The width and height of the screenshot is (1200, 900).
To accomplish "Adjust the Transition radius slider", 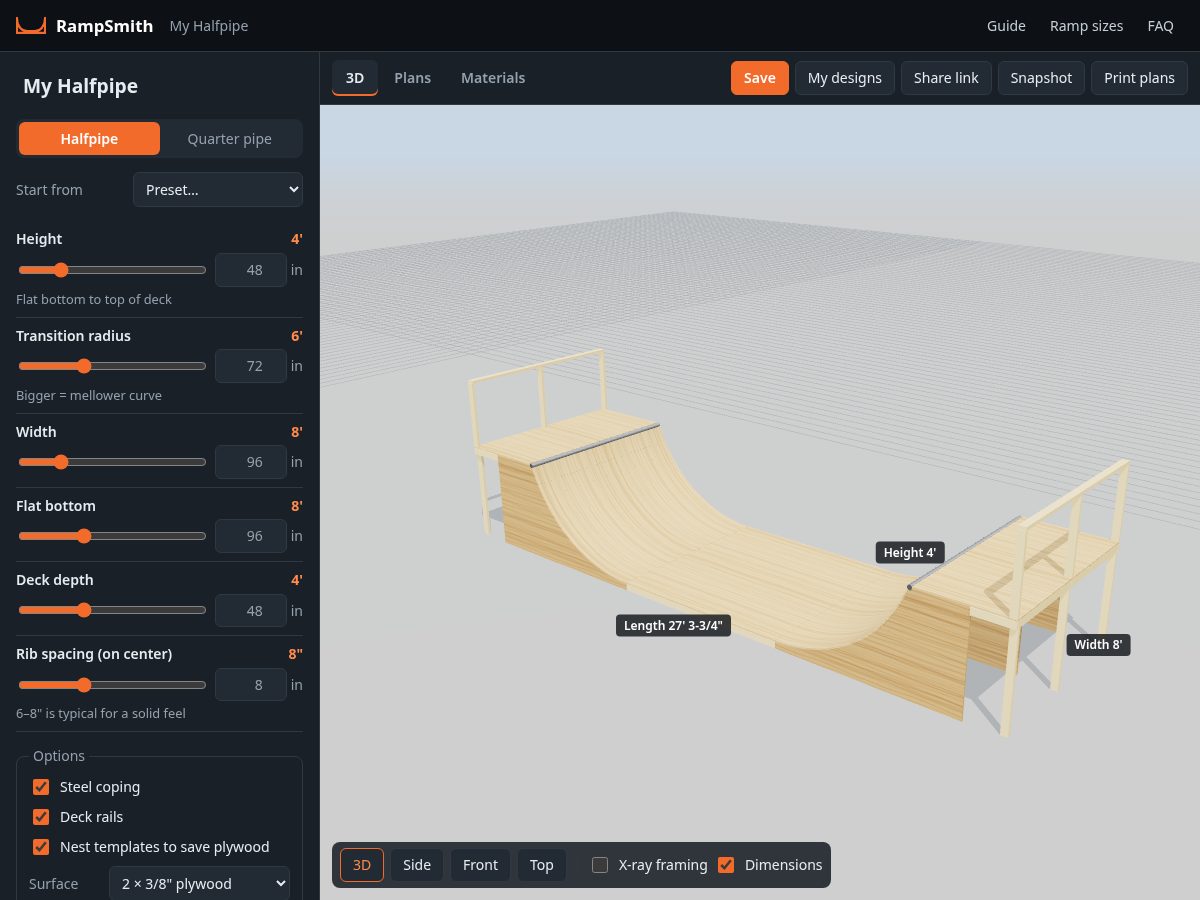I will (112, 366).
